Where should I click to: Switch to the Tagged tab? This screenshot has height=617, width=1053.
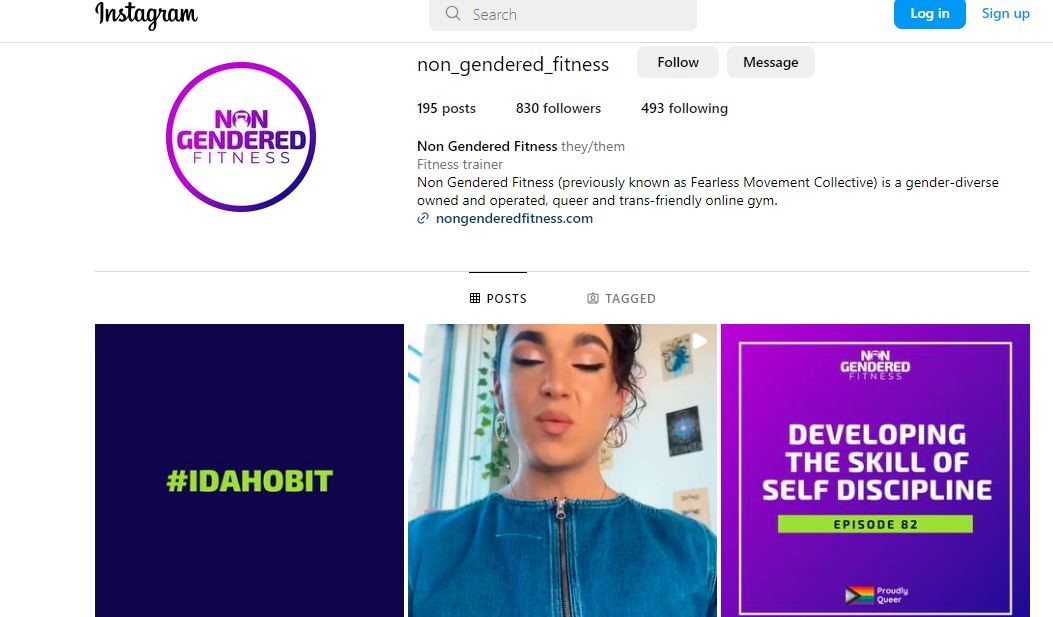[x=621, y=298]
